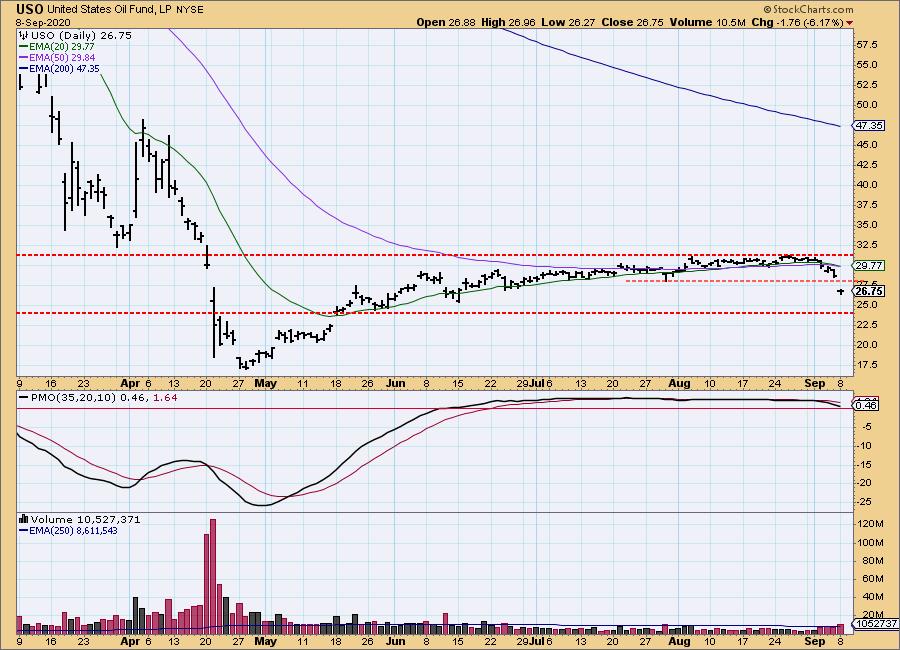Click the Jun label below the price panel
Image resolution: width=900 pixels, height=650 pixels.
coord(395,383)
